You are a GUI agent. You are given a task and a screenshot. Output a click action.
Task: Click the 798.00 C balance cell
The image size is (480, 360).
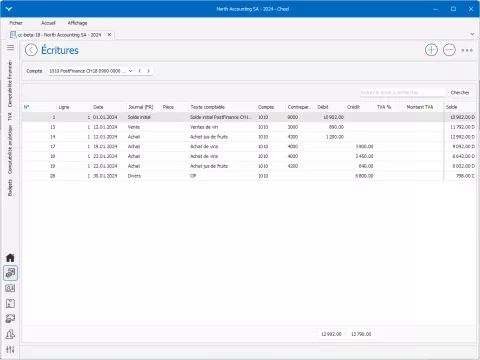[465, 176]
